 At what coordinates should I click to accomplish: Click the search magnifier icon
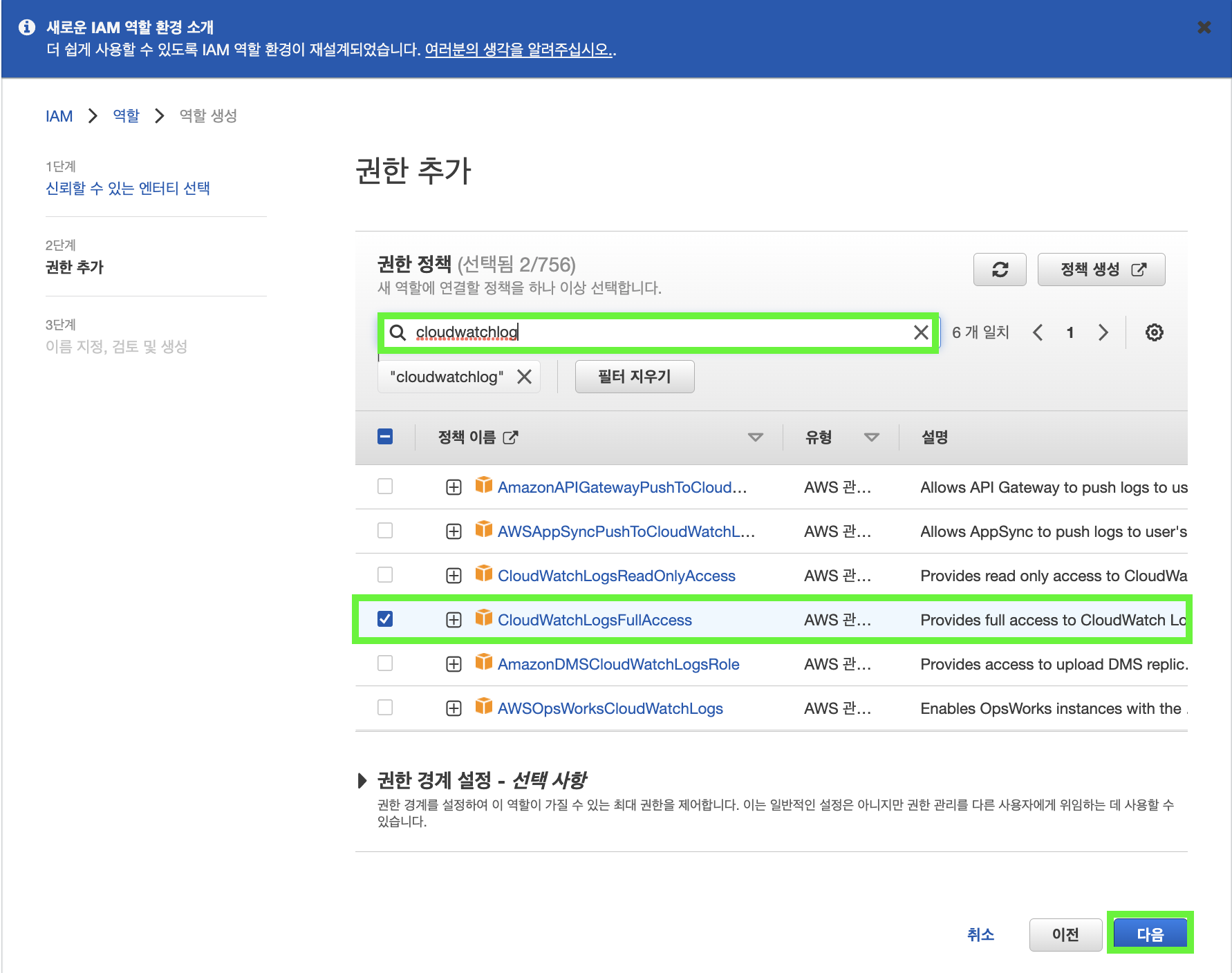click(398, 332)
